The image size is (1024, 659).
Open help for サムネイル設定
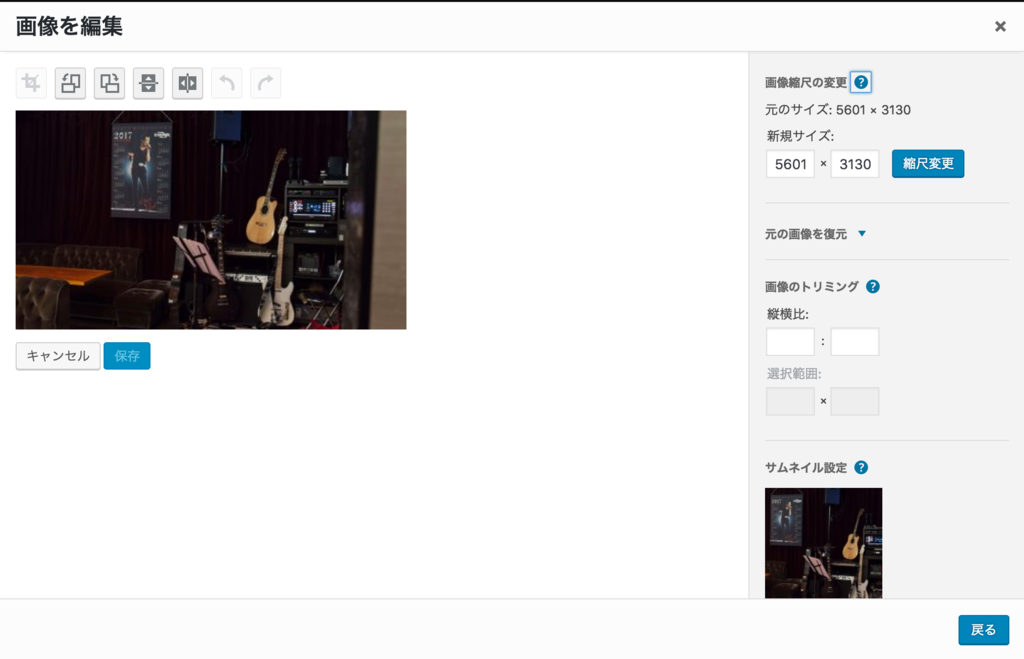pos(861,467)
